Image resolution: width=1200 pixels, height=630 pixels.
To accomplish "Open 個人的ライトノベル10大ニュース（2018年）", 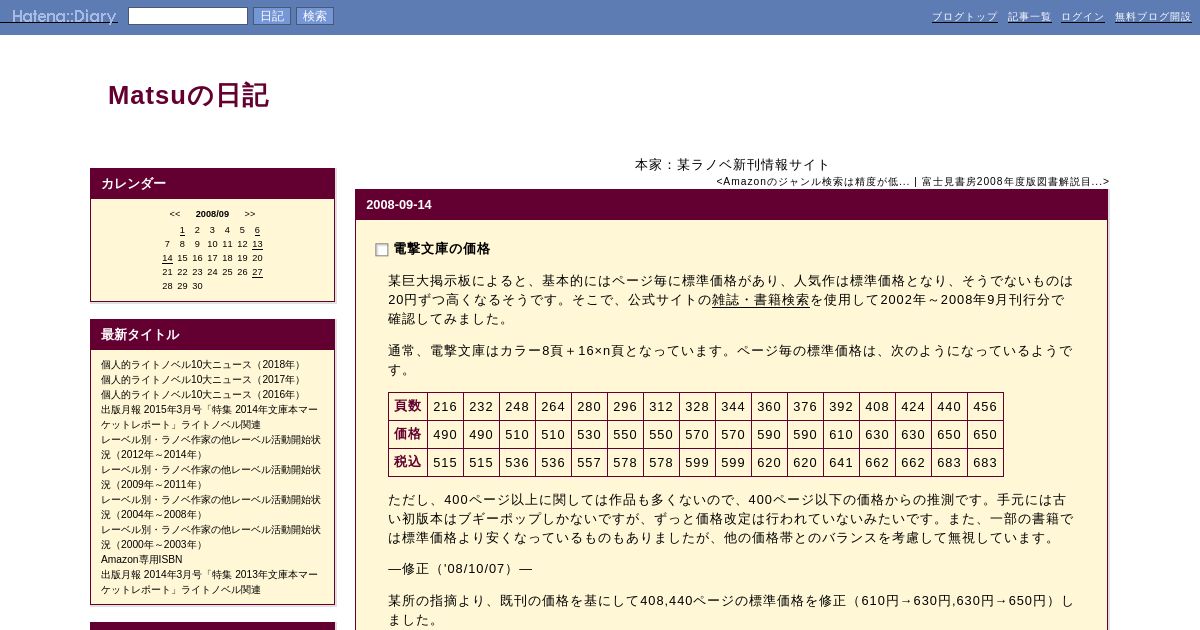I will [202, 365].
